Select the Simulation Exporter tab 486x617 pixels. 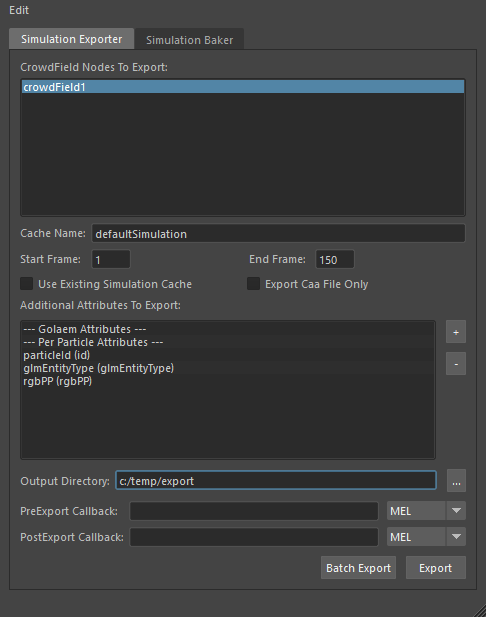[x=72, y=39]
